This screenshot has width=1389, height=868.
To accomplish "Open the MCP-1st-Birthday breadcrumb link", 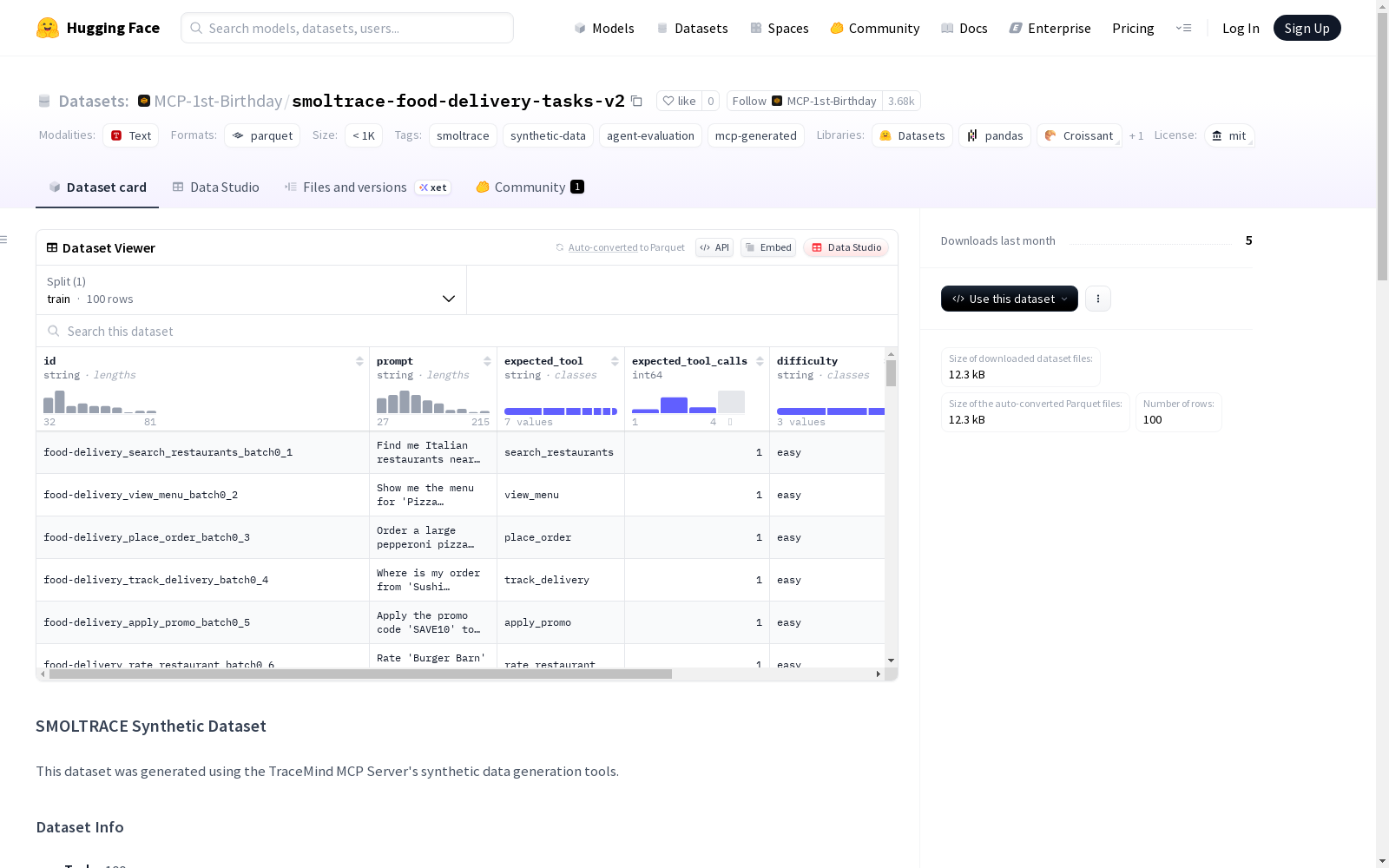I will [x=218, y=101].
